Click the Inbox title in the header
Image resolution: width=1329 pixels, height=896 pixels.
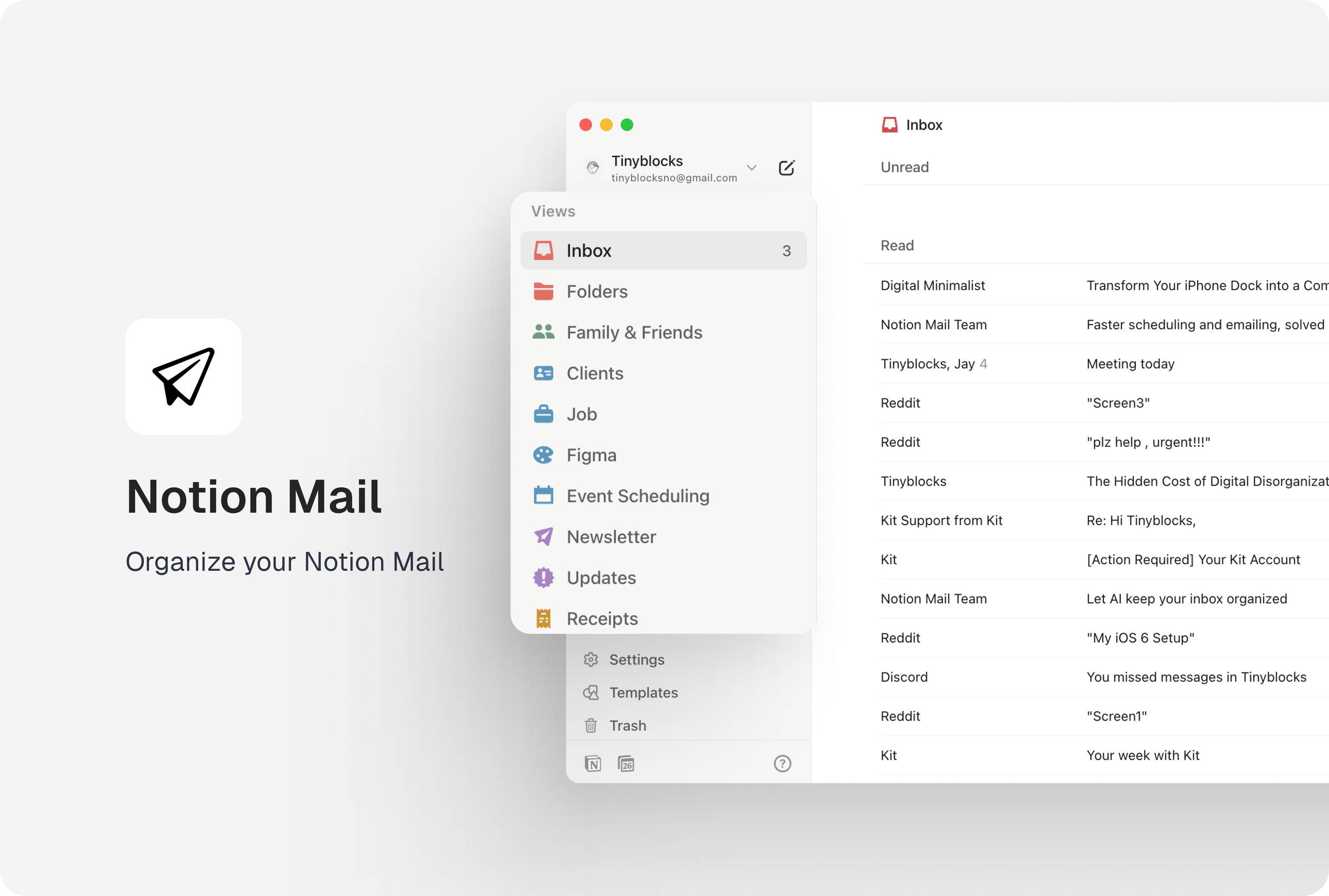point(924,125)
